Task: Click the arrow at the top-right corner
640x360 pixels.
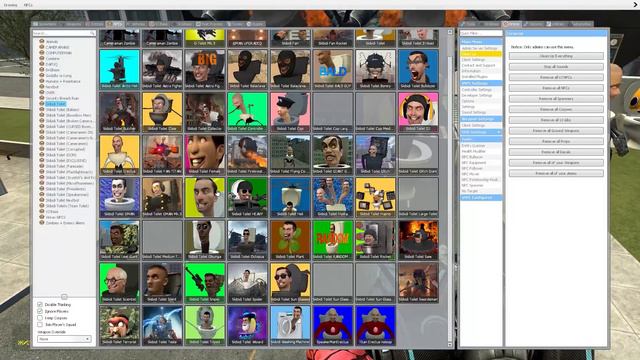Action: pyautogui.click(x=635, y=5)
